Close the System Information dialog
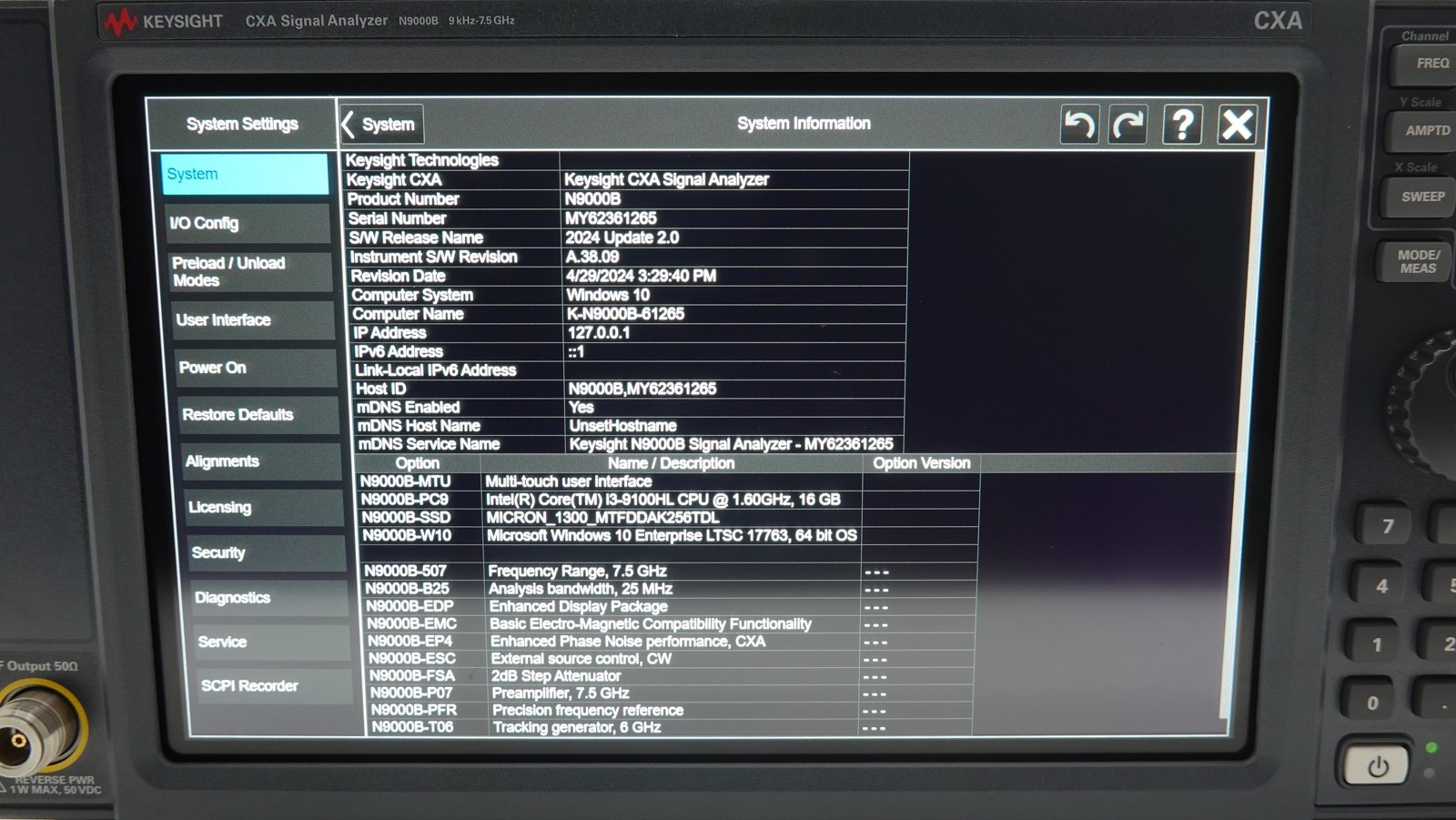This screenshot has width=1456, height=820. 1238,124
